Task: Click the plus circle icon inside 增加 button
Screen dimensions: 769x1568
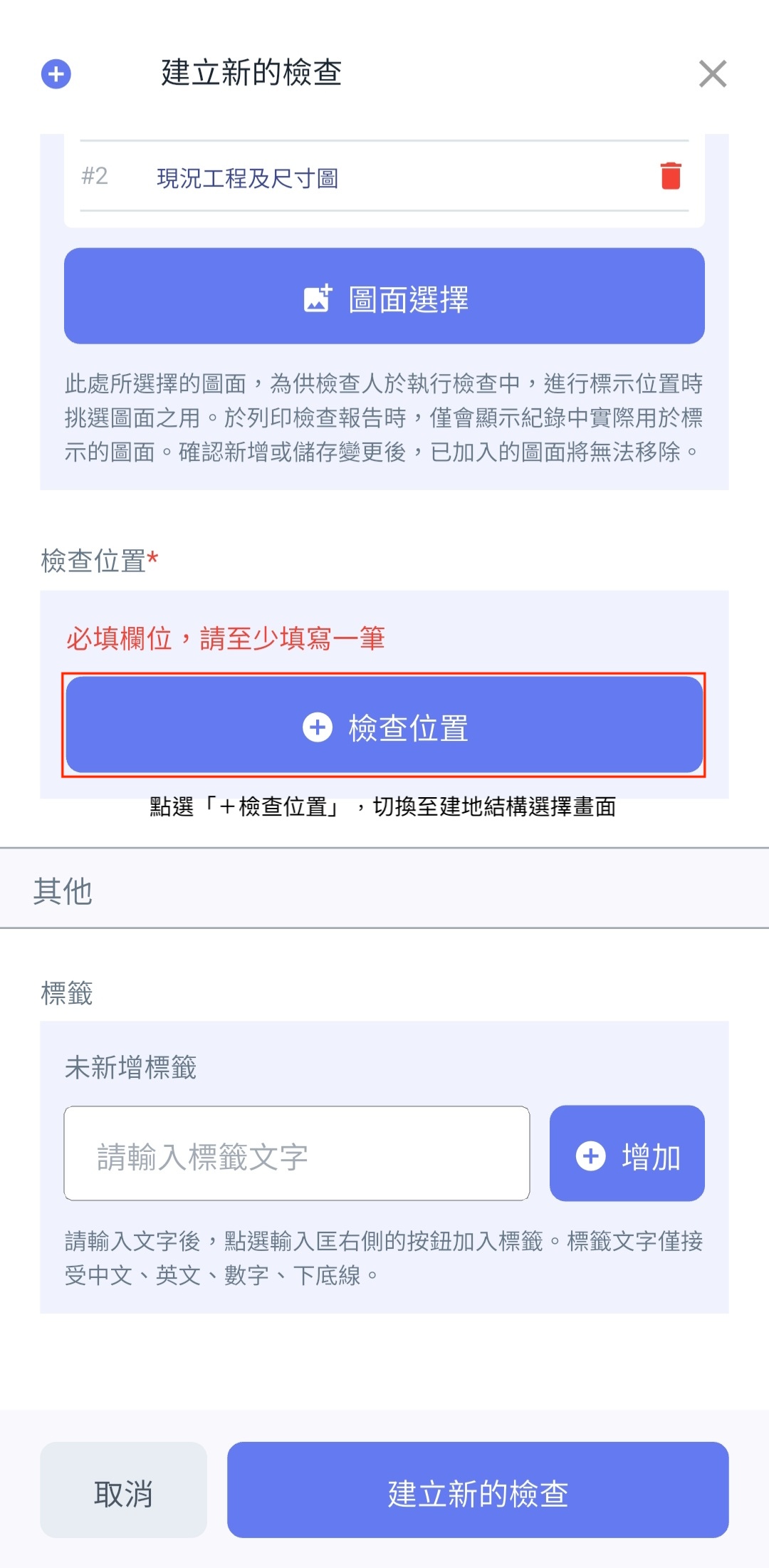Action: tap(590, 1156)
